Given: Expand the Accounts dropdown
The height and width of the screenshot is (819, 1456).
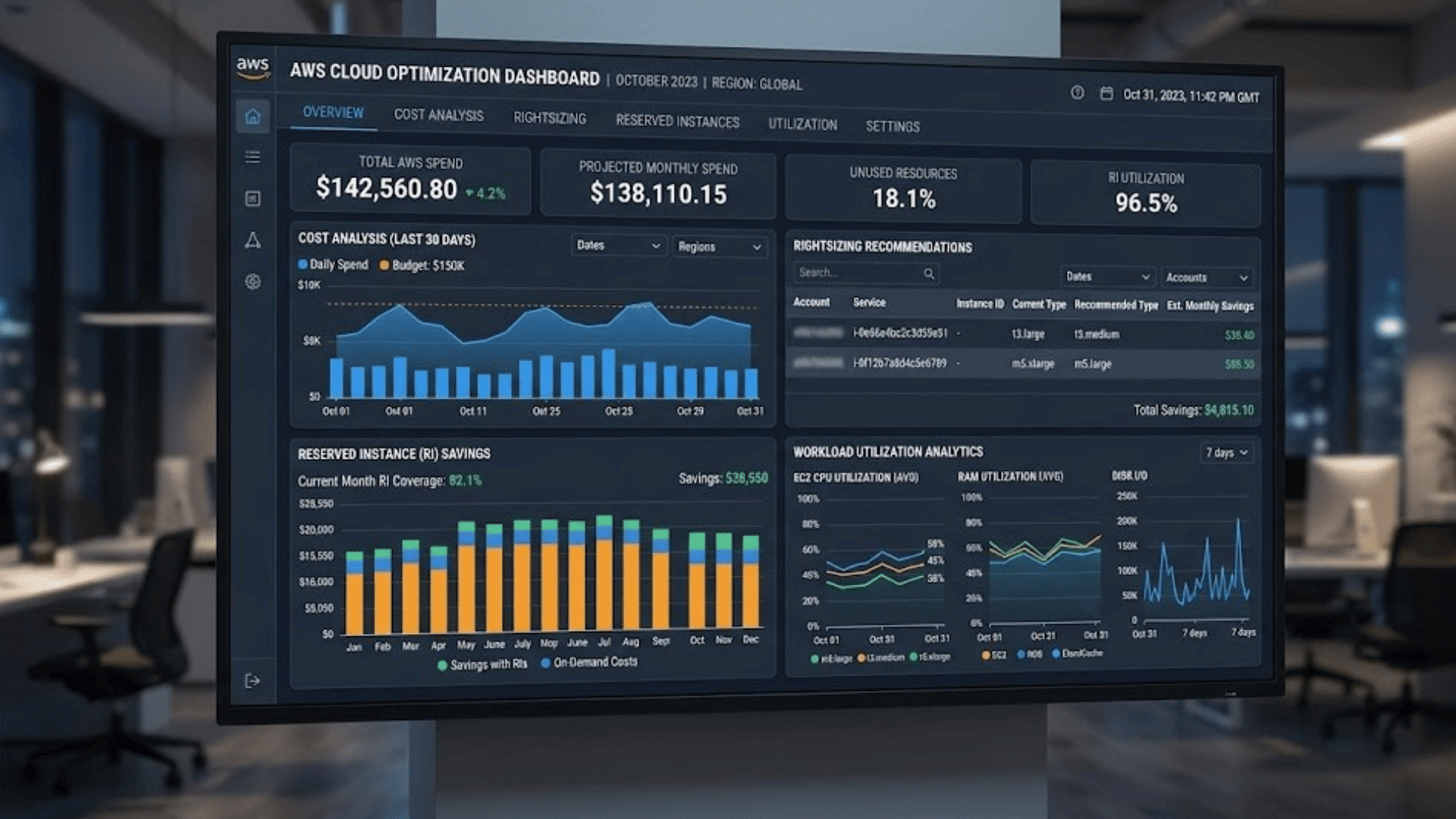Looking at the screenshot, I should click(x=1207, y=278).
